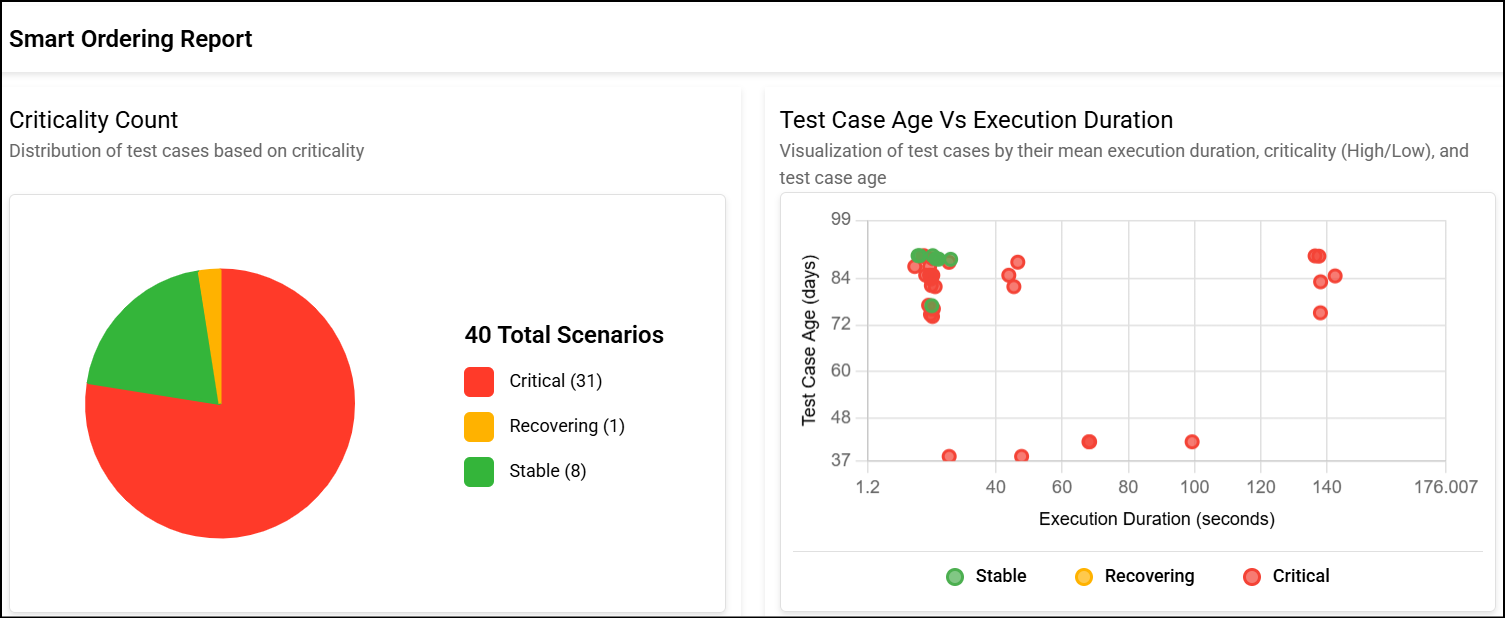Toggle the Stable series in scatter legend
Screen dimensions: 1505x618
pyautogui.click(x=1000, y=576)
